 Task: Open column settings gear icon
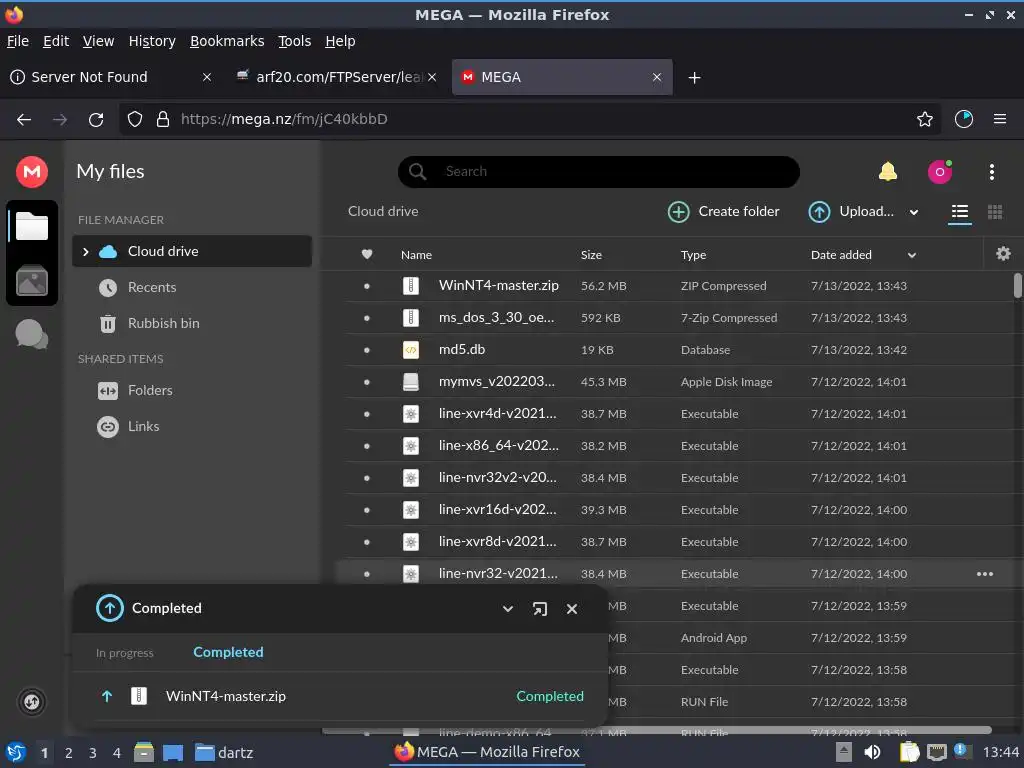pyautogui.click(x=1003, y=253)
